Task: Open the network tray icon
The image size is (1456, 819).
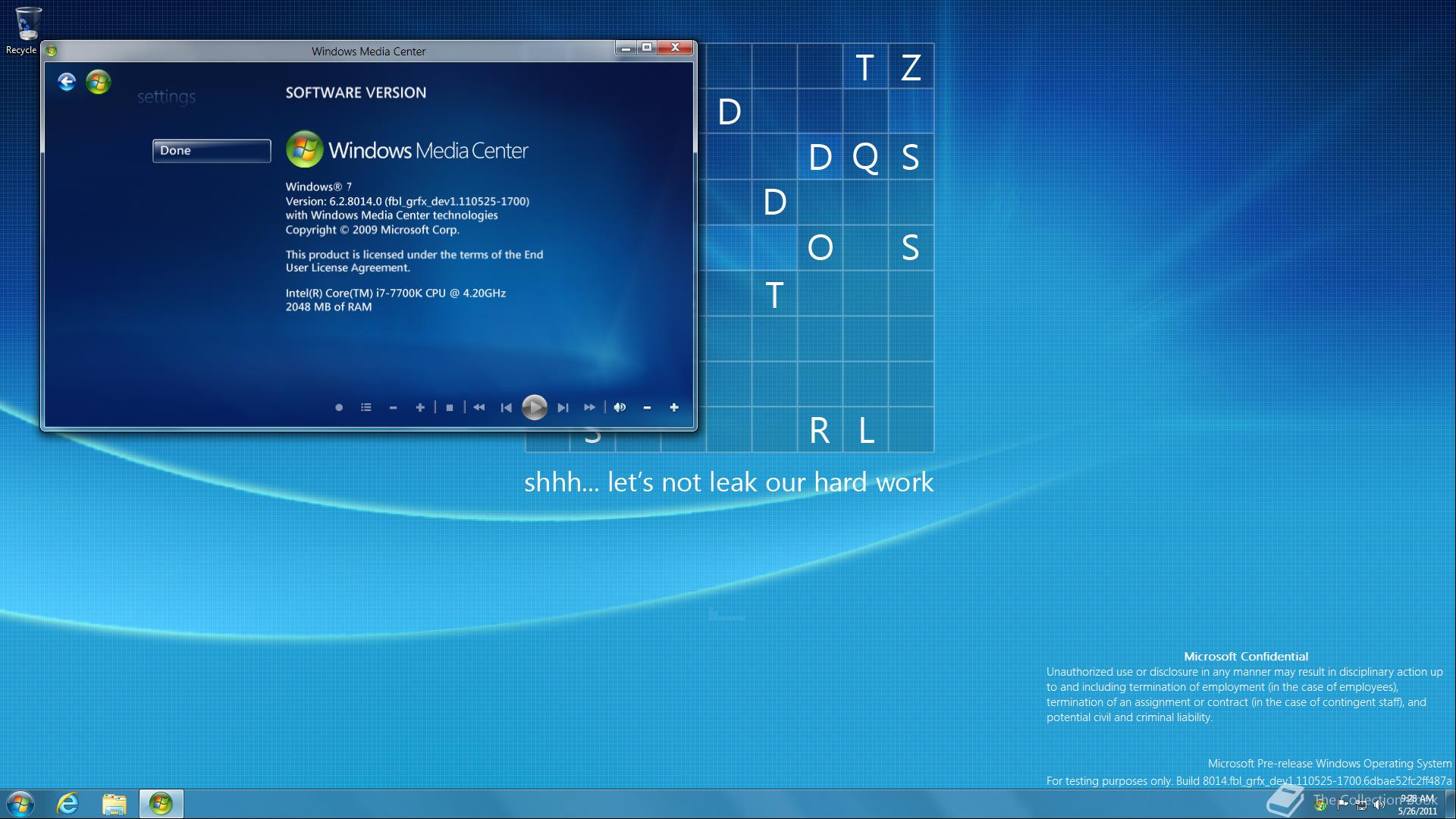Action: [1361, 805]
